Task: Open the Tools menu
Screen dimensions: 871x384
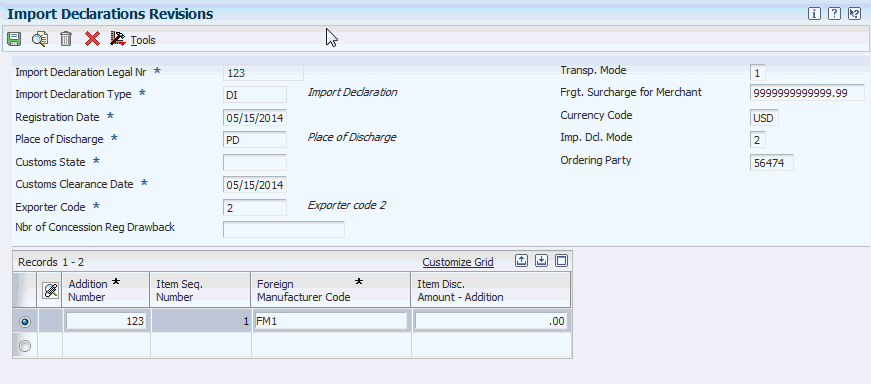Action: coord(143,40)
